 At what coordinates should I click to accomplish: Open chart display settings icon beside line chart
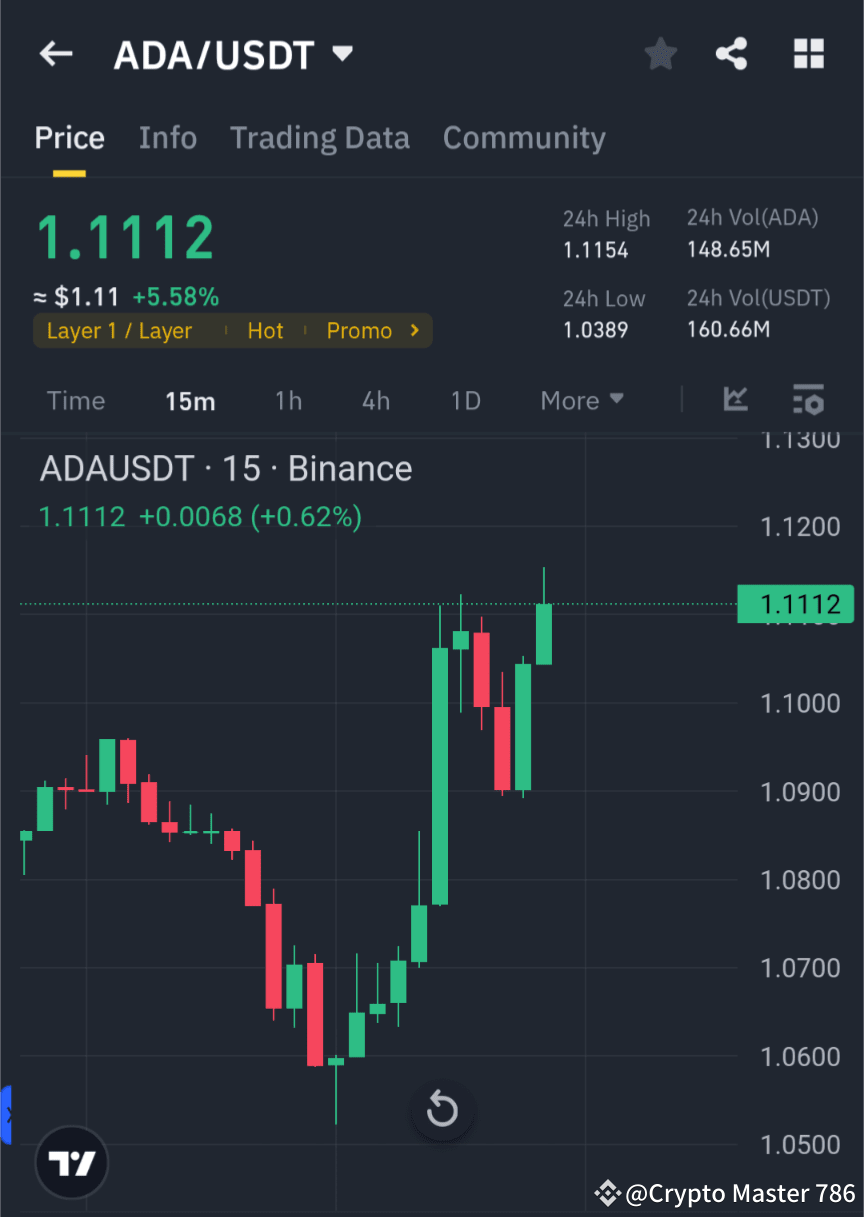809,400
